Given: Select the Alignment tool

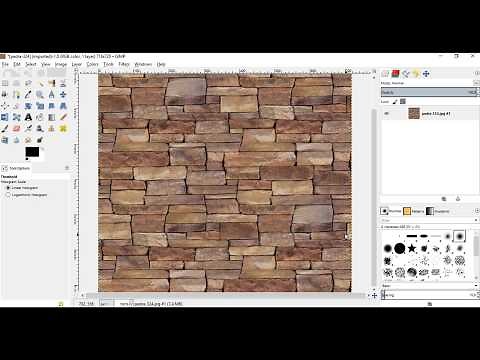Looking at the screenshot, I should tap(5, 106).
